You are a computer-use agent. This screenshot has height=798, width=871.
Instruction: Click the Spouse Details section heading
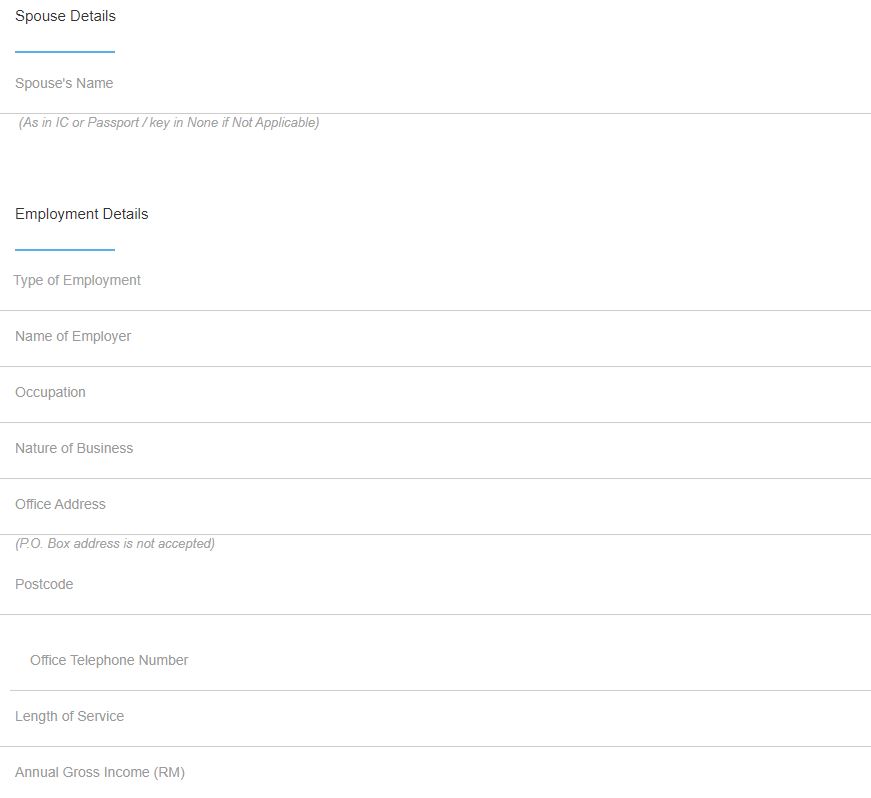tap(65, 16)
